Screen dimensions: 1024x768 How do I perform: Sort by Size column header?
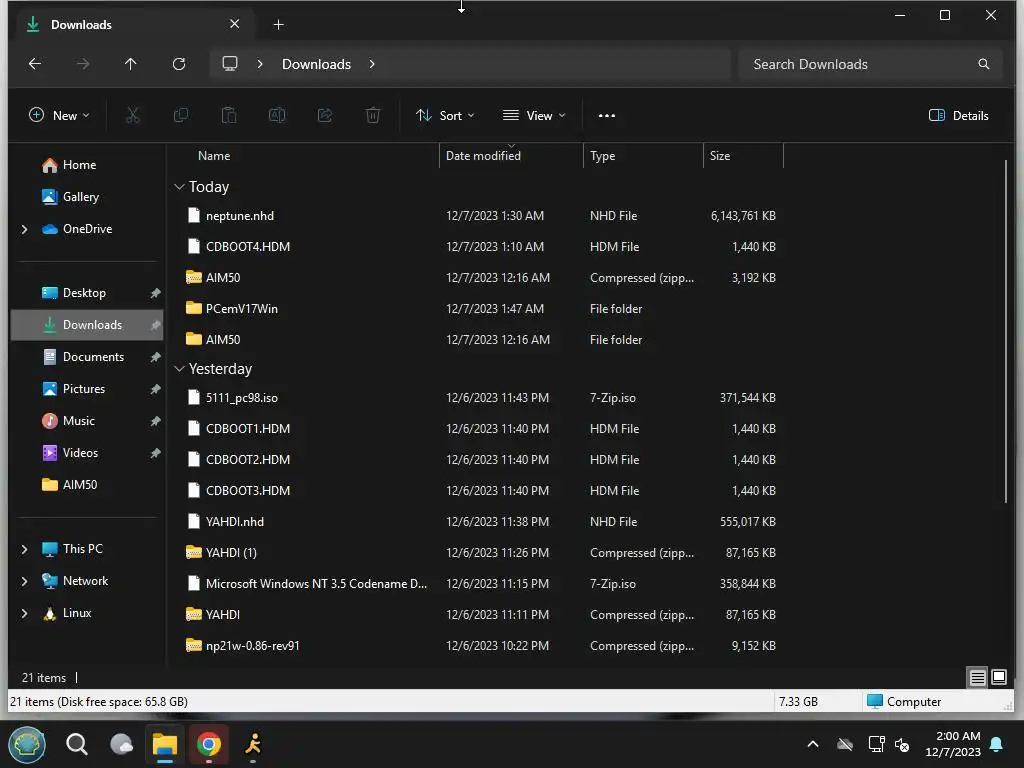pyautogui.click(x=720, y=156)
